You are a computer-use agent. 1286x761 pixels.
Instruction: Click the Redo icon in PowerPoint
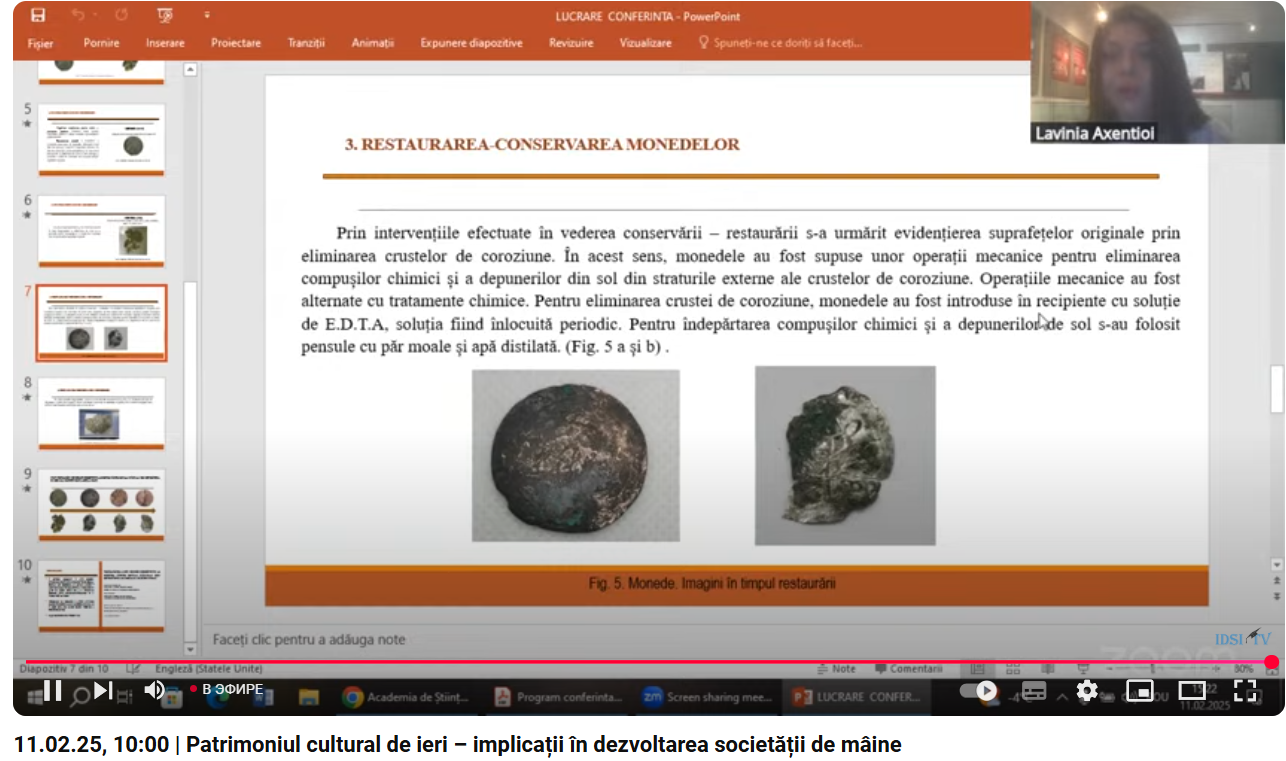coord(122,15)
